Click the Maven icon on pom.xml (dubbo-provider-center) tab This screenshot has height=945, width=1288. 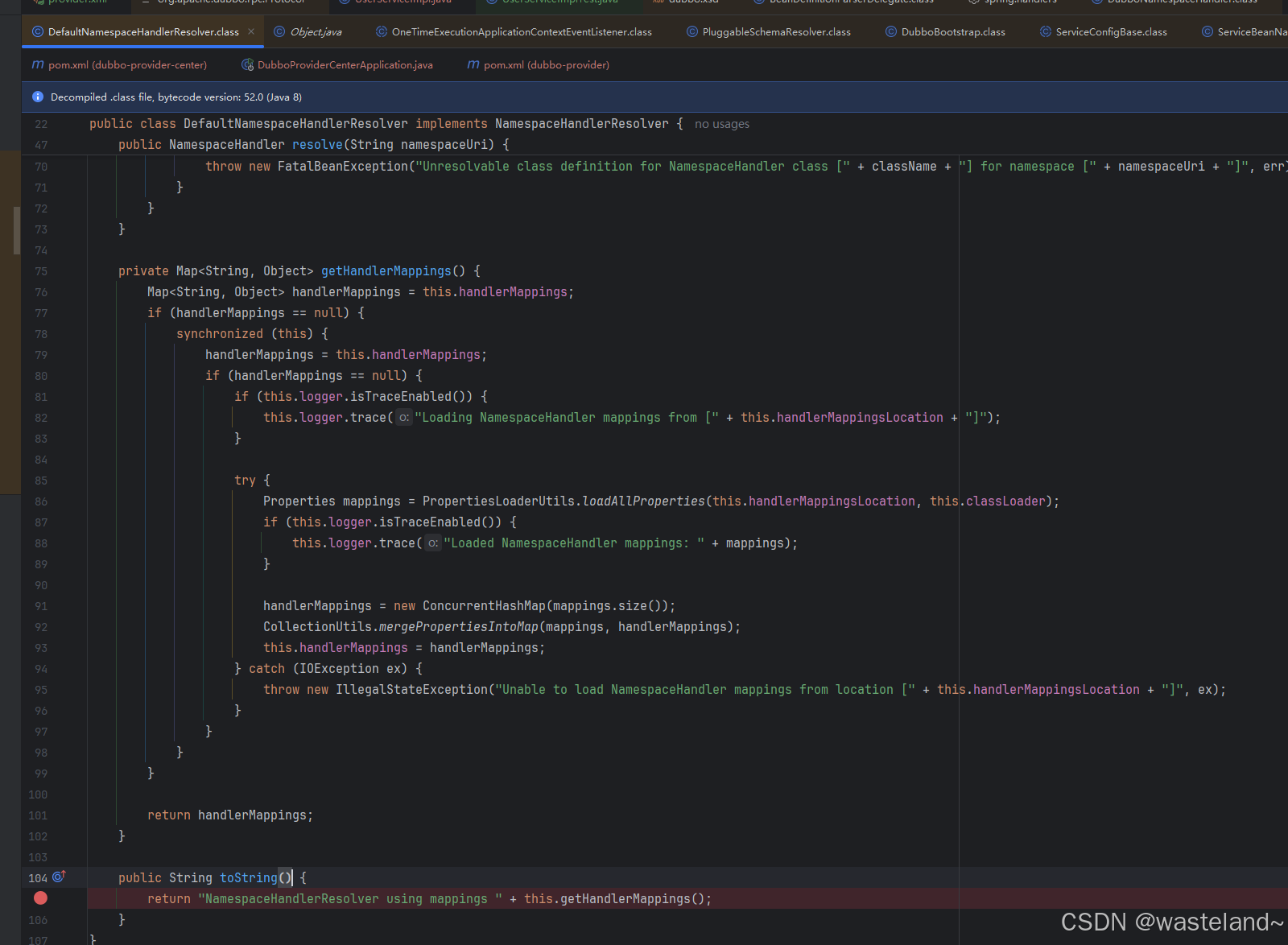37,64
